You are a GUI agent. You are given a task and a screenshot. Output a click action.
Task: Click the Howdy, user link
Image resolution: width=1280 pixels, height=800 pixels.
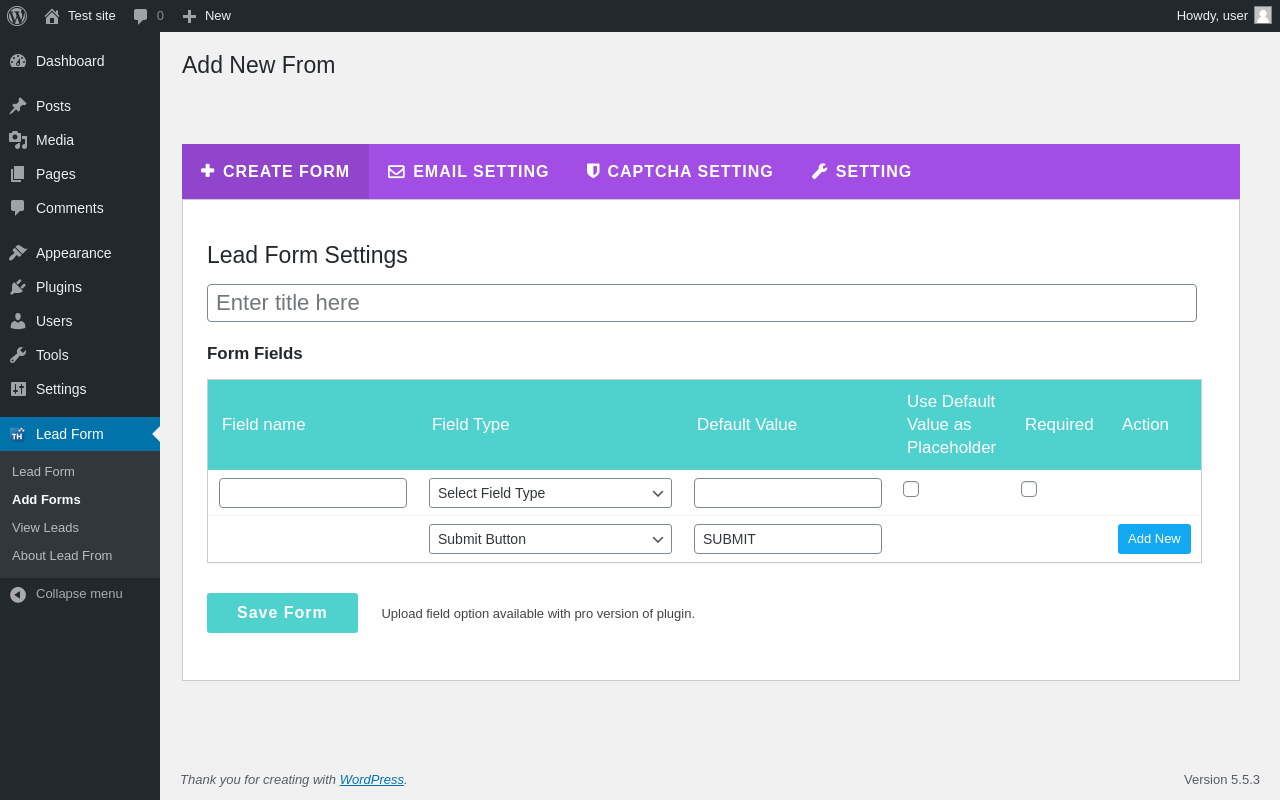pyautogui.click(x=1212, y=16)
